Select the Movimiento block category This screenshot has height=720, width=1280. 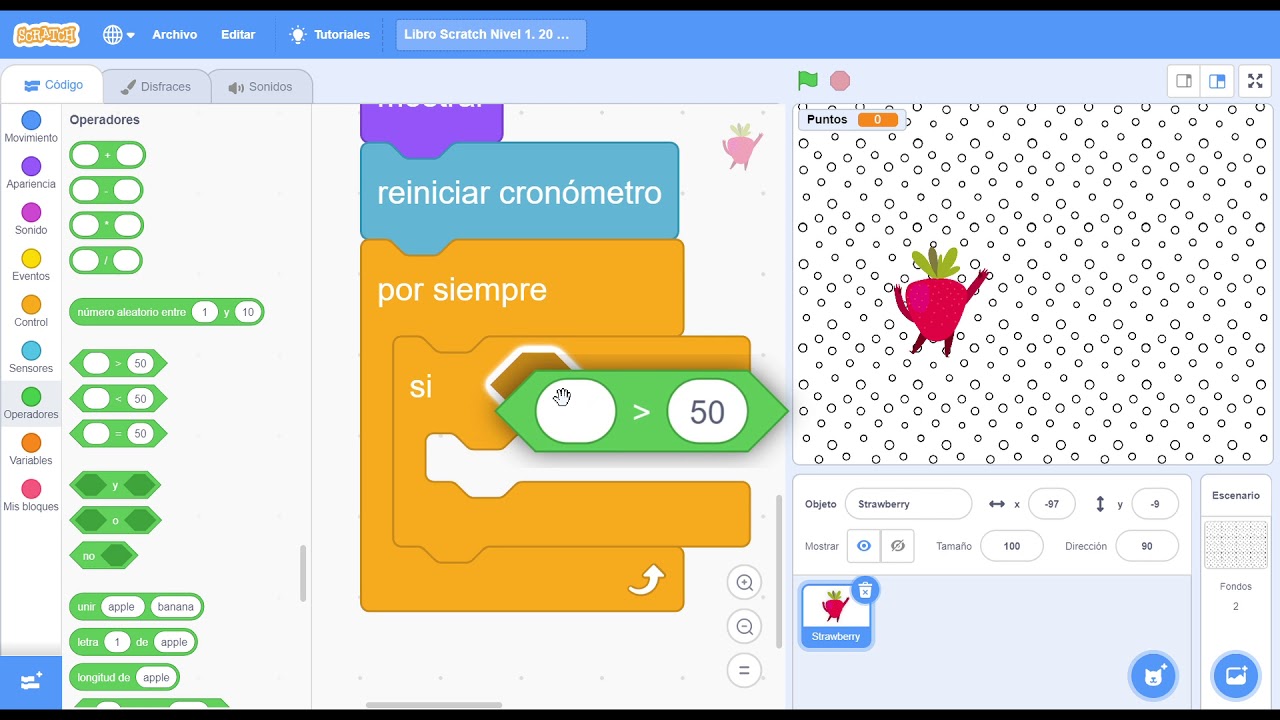[x=31, y=127]
